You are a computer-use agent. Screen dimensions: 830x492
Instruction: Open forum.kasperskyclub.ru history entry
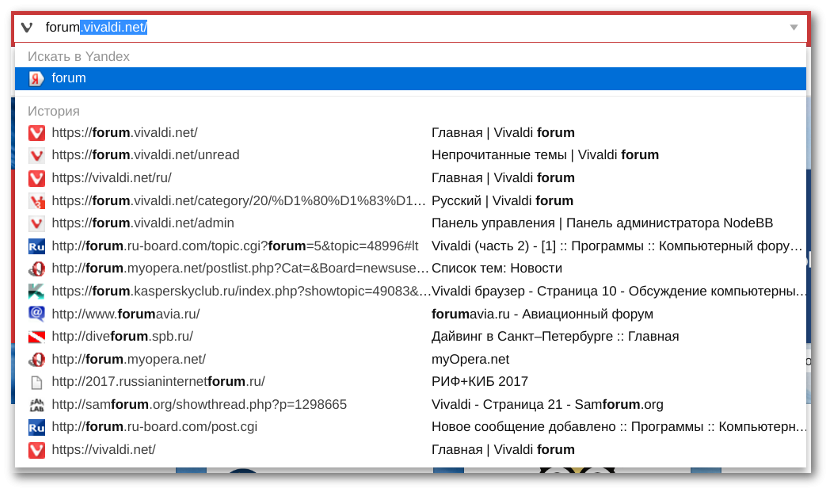click(x=410, y=291)
